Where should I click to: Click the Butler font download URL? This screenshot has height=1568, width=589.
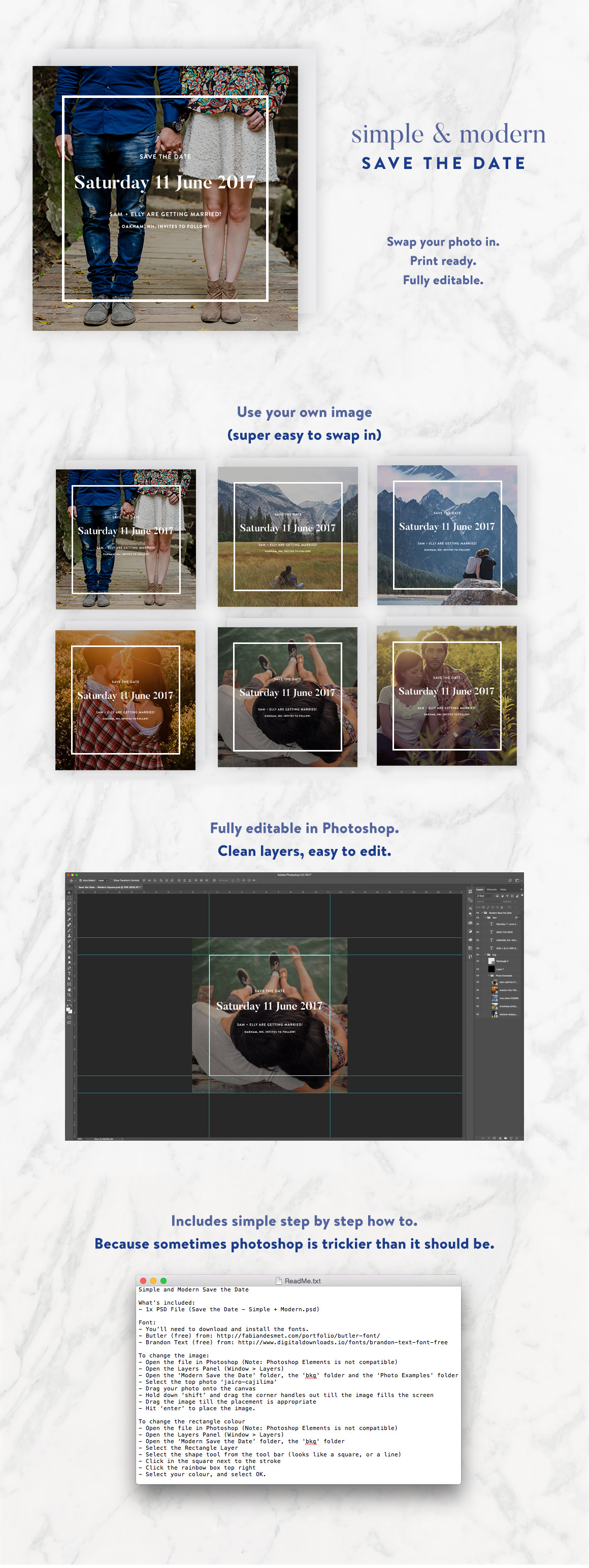(298, 1336)
